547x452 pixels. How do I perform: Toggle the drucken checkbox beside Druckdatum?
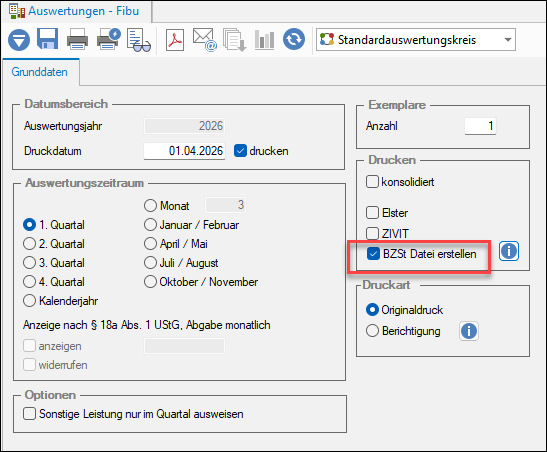(240, 151)
